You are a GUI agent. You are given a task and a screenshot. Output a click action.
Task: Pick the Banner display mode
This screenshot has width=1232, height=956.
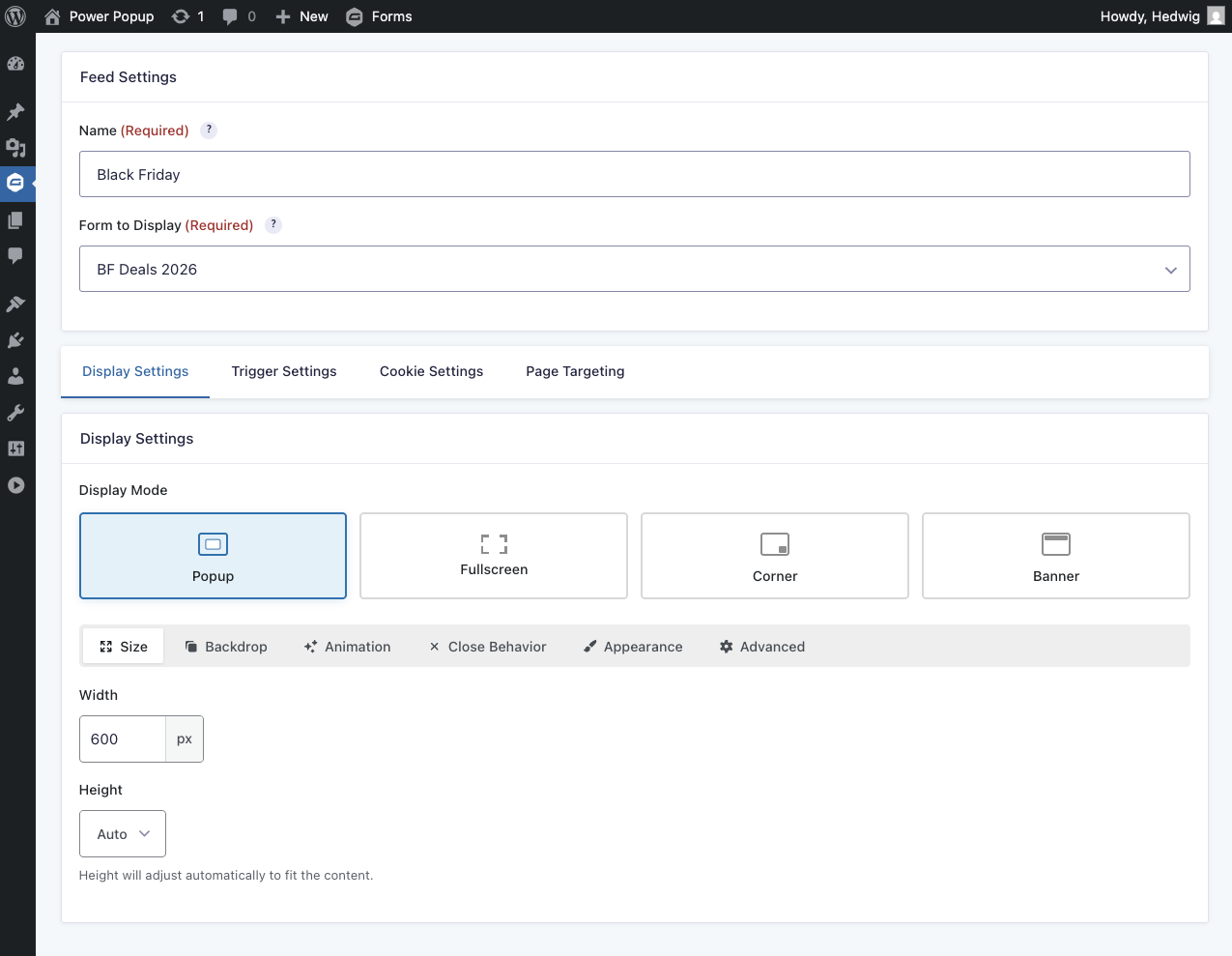coord(1055,556)
